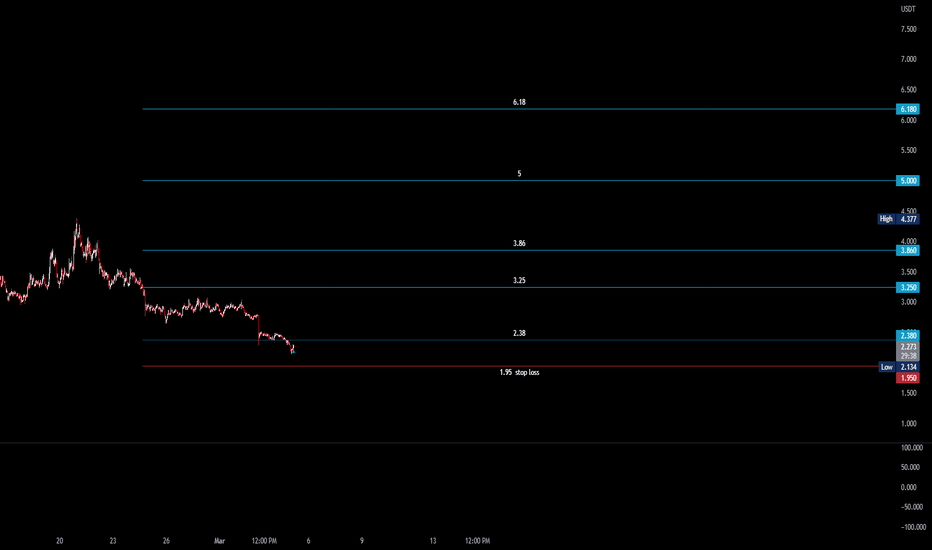
Task: Click 3.500 on the price axis
Action: pyautogui.click(x=908, y=272)
